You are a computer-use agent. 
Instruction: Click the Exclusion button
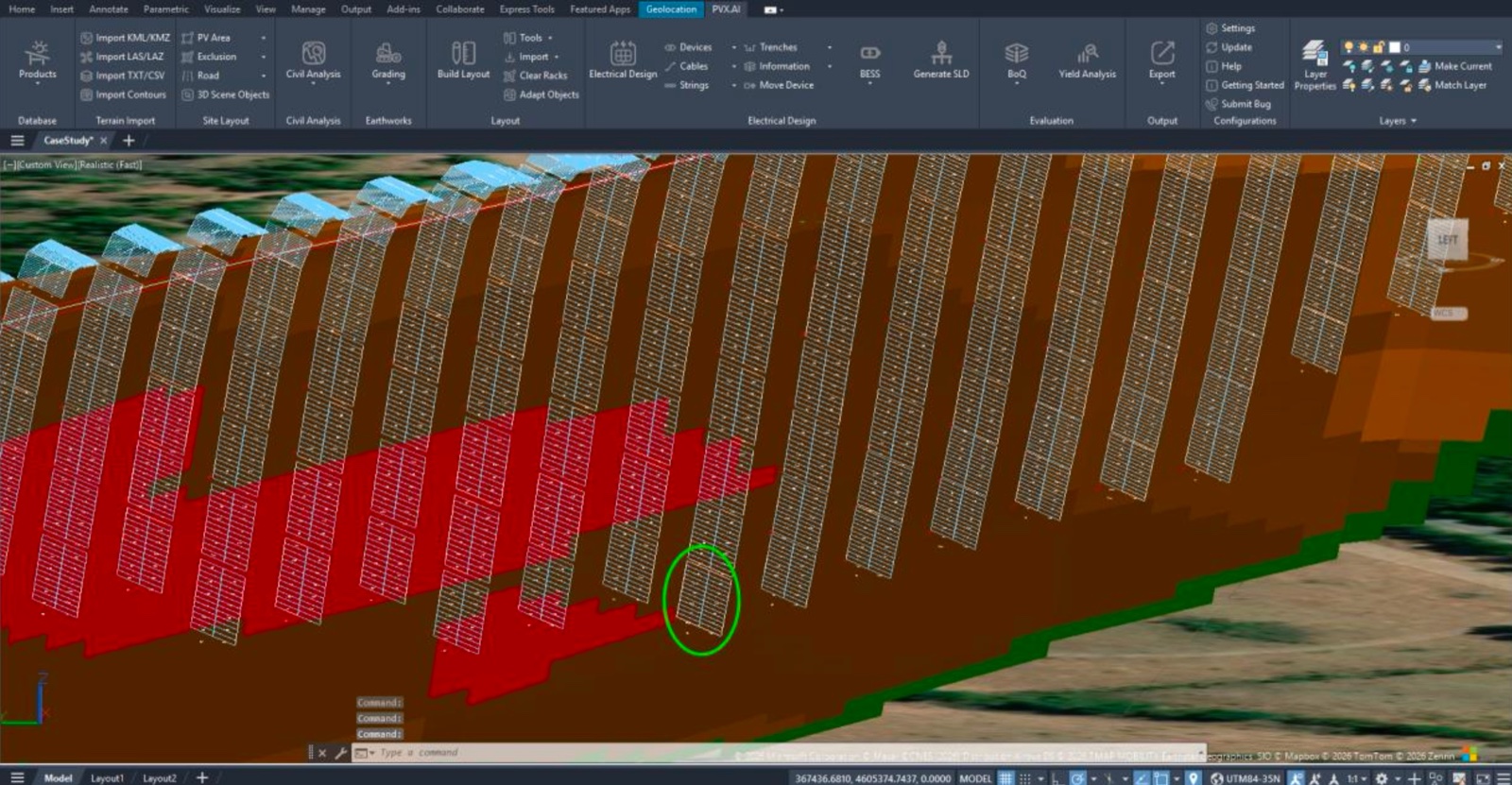[210, 57]
